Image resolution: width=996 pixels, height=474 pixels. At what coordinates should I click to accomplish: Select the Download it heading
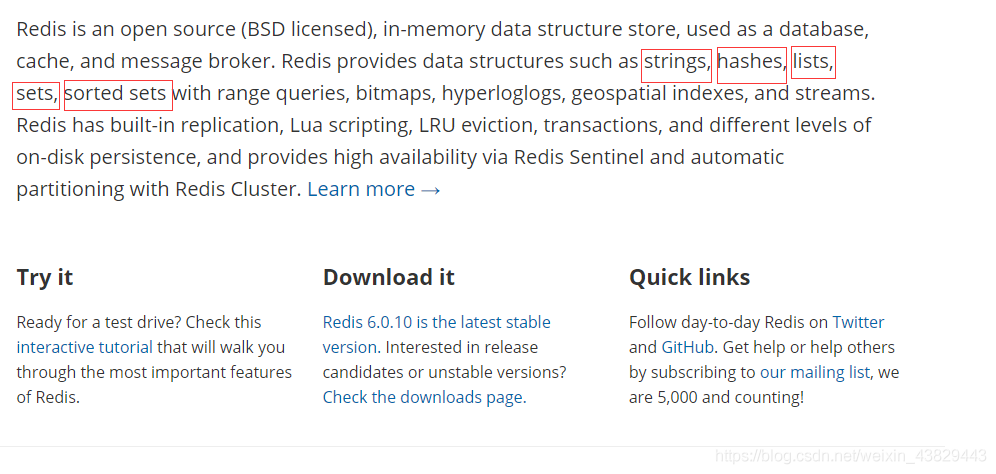389,277
